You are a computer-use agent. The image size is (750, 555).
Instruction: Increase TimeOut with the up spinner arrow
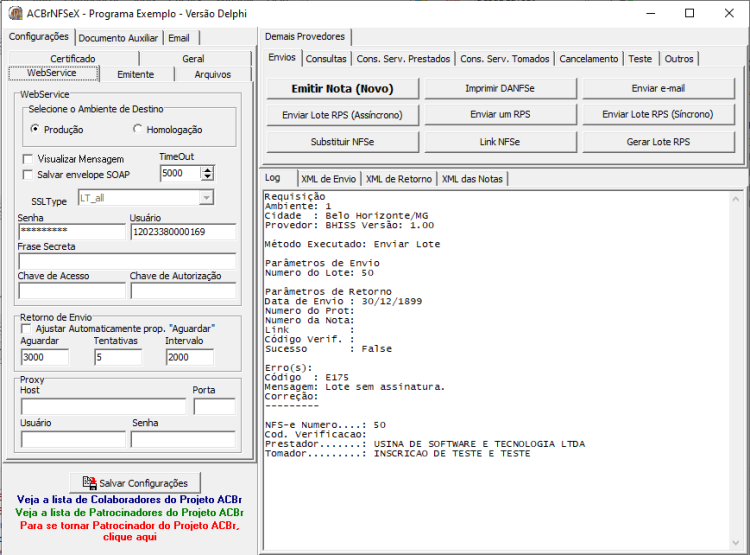207,170
